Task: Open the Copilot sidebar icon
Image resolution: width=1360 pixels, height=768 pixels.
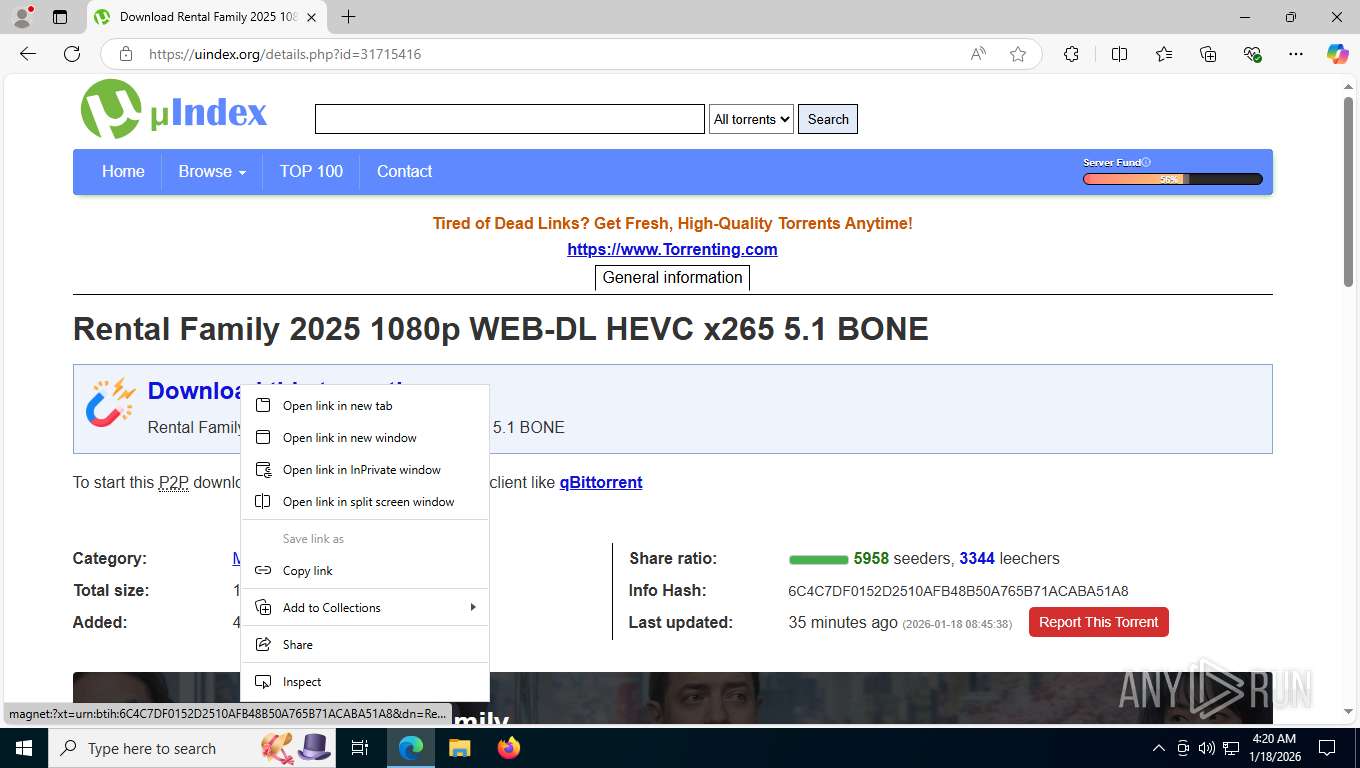Action: tap(1337, 54)
